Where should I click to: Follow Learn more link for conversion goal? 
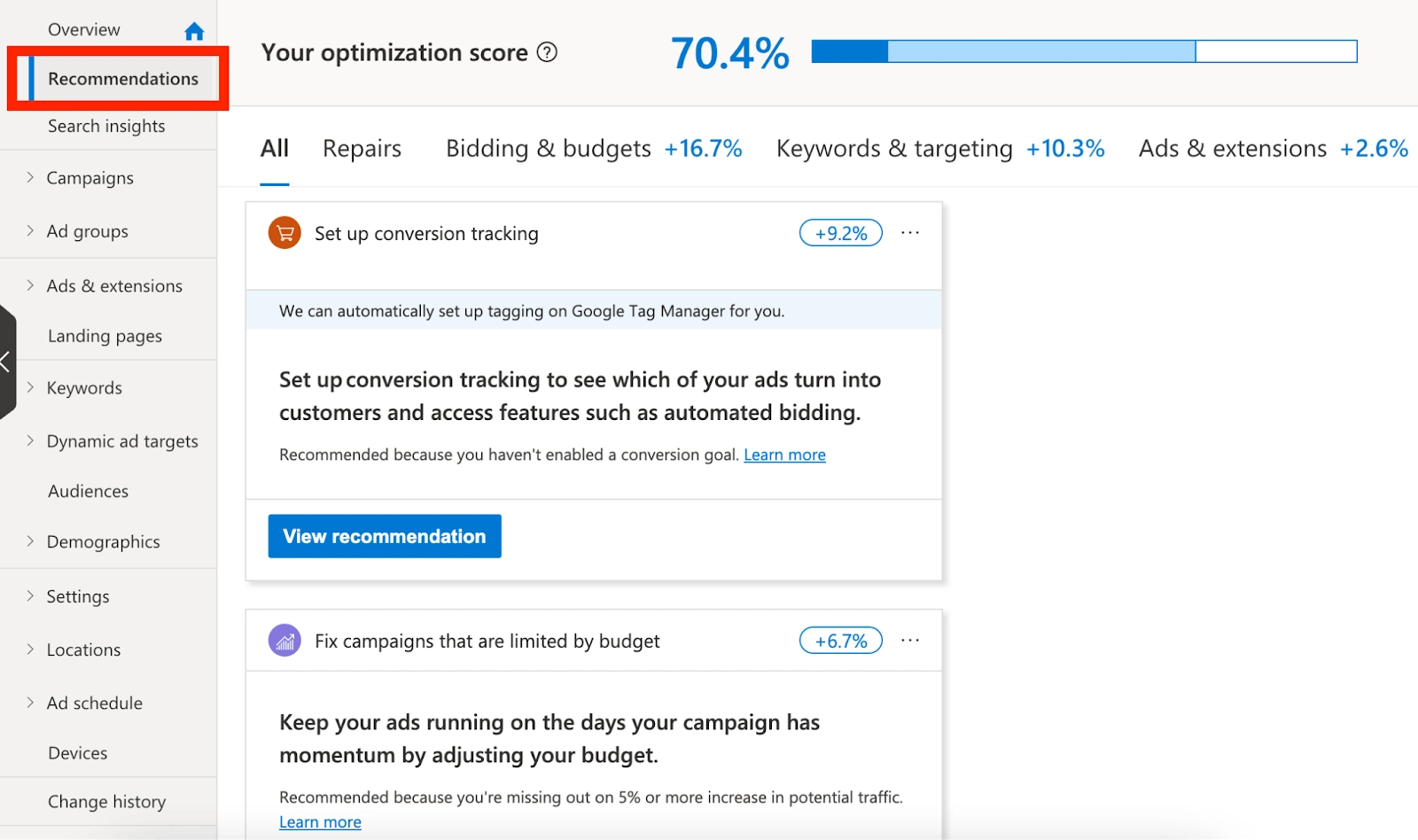[x=784, y=455]
